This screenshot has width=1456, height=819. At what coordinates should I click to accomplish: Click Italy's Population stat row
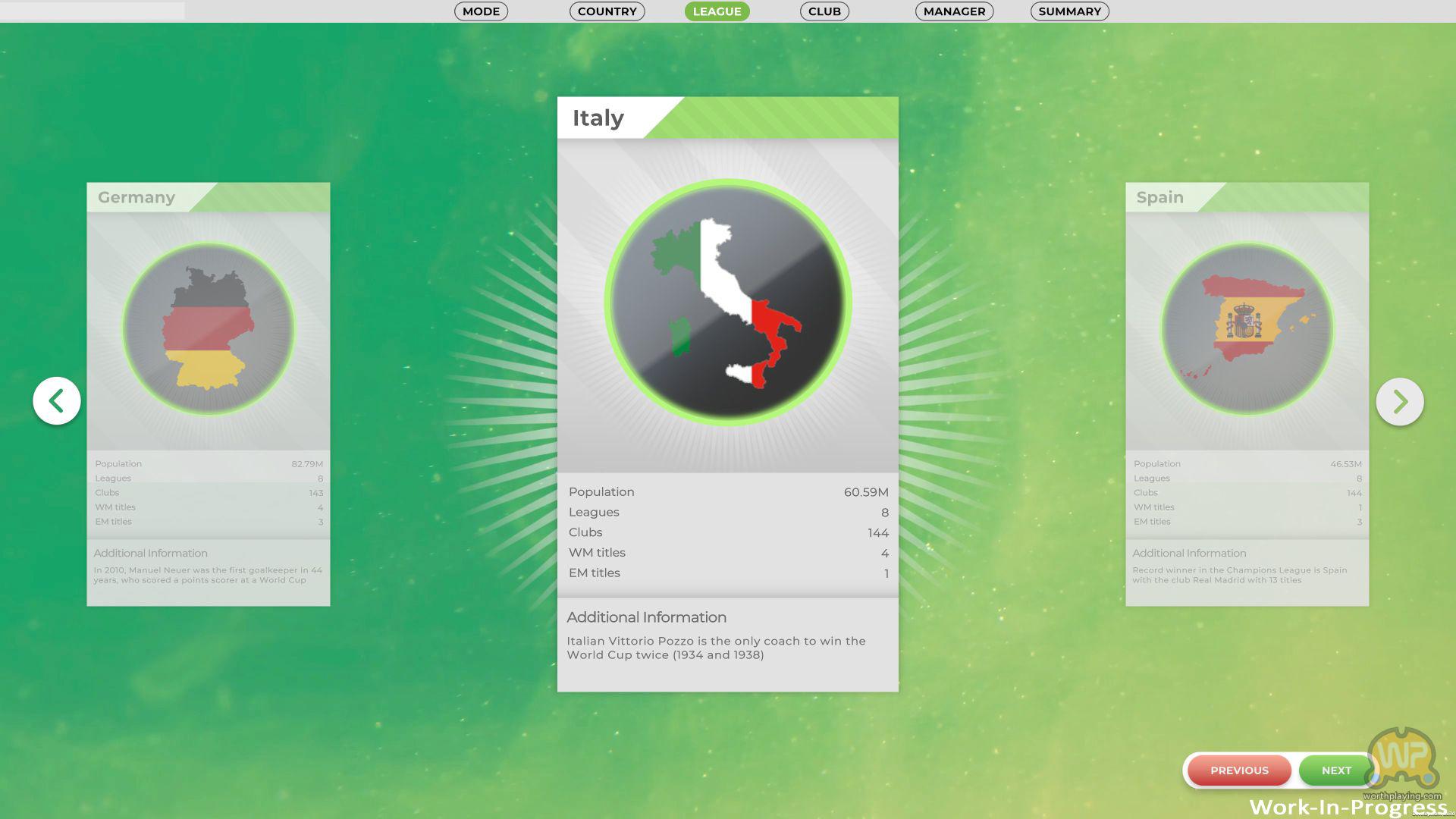(x=727, y=492)
